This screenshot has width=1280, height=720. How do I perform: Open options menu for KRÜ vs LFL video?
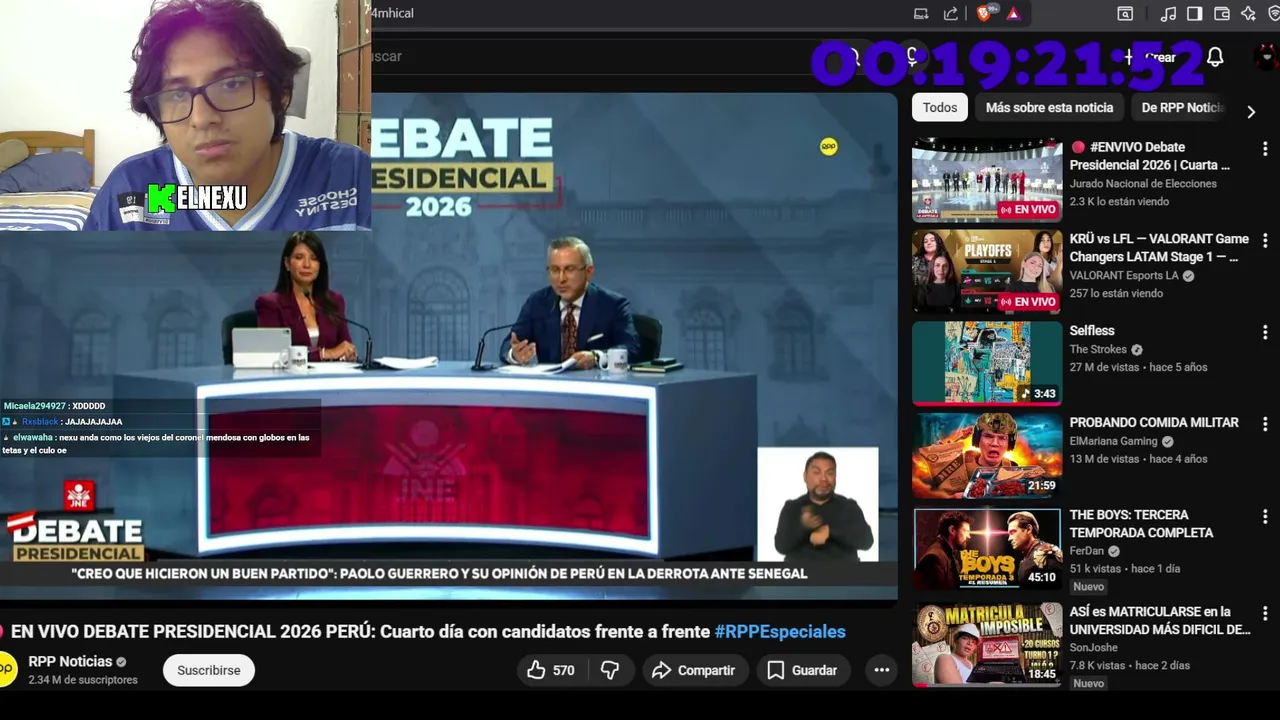1265,240
